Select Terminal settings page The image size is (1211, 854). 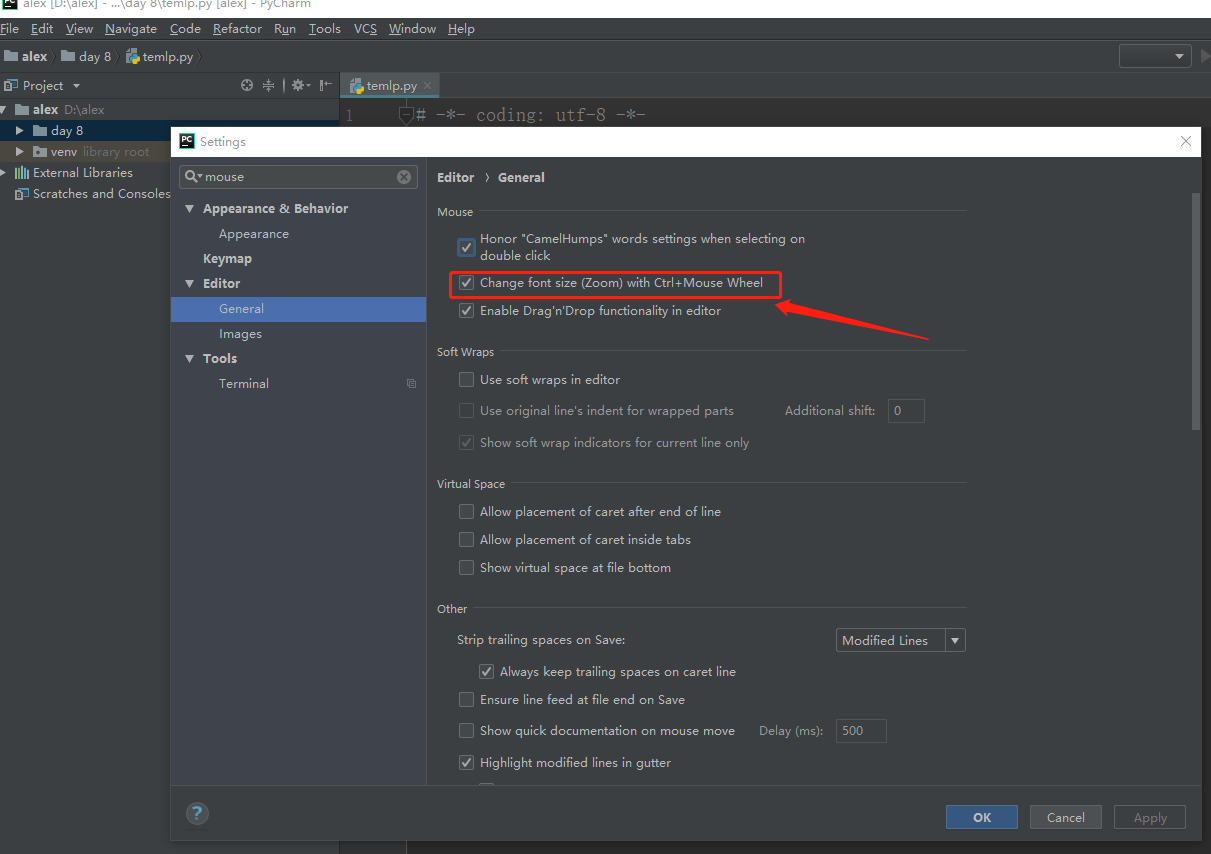(x=244, y=384)
